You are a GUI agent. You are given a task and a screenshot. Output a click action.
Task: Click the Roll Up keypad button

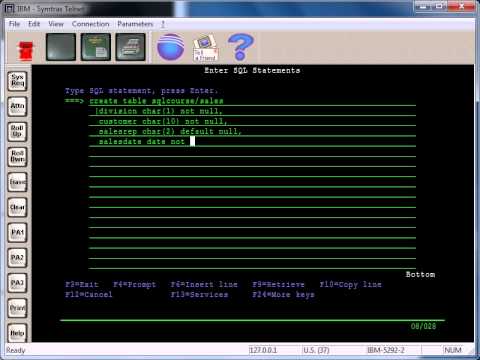tap(17, 132)
